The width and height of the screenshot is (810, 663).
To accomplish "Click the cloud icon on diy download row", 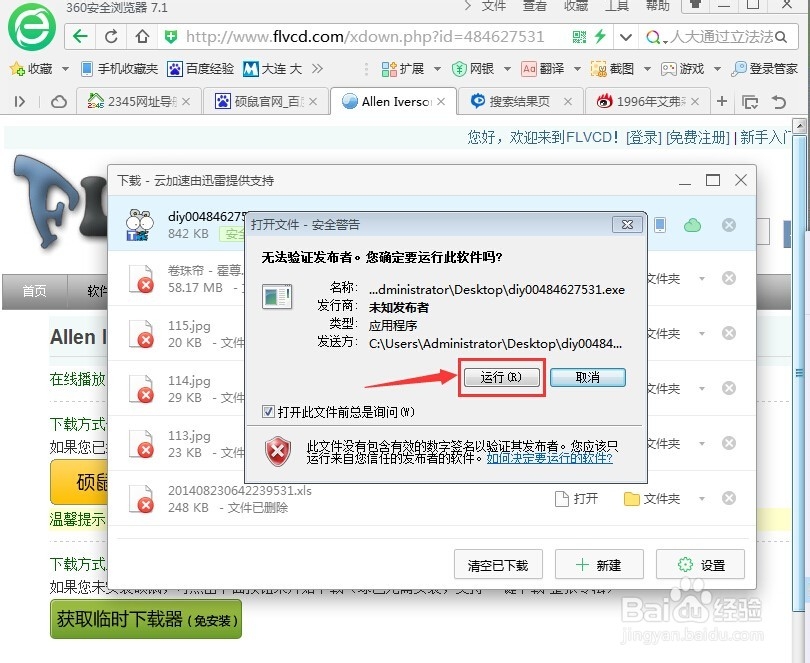I will point(692,225).
